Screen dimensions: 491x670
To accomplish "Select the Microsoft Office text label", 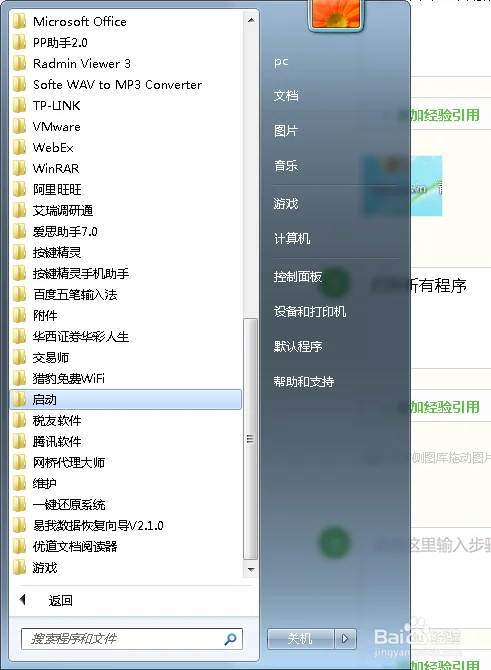I will [79, 21].
